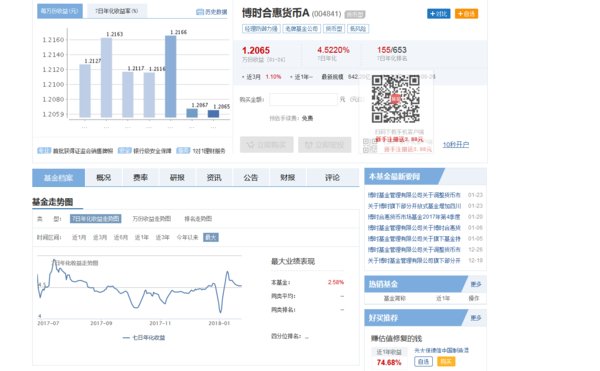Set time range to 近3月
This screenshot has height=371, width=600.
tap(100, 238)
